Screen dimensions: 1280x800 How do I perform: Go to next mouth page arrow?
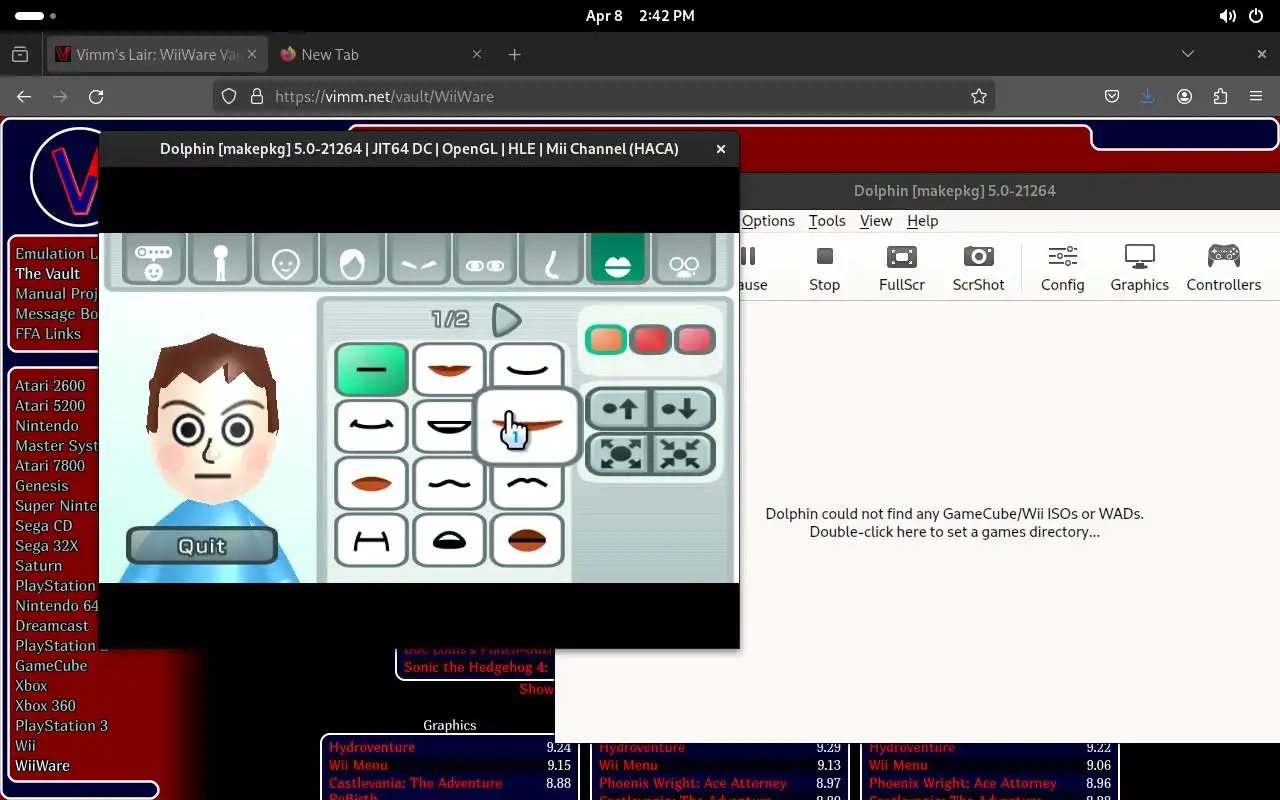click(507, 320)
